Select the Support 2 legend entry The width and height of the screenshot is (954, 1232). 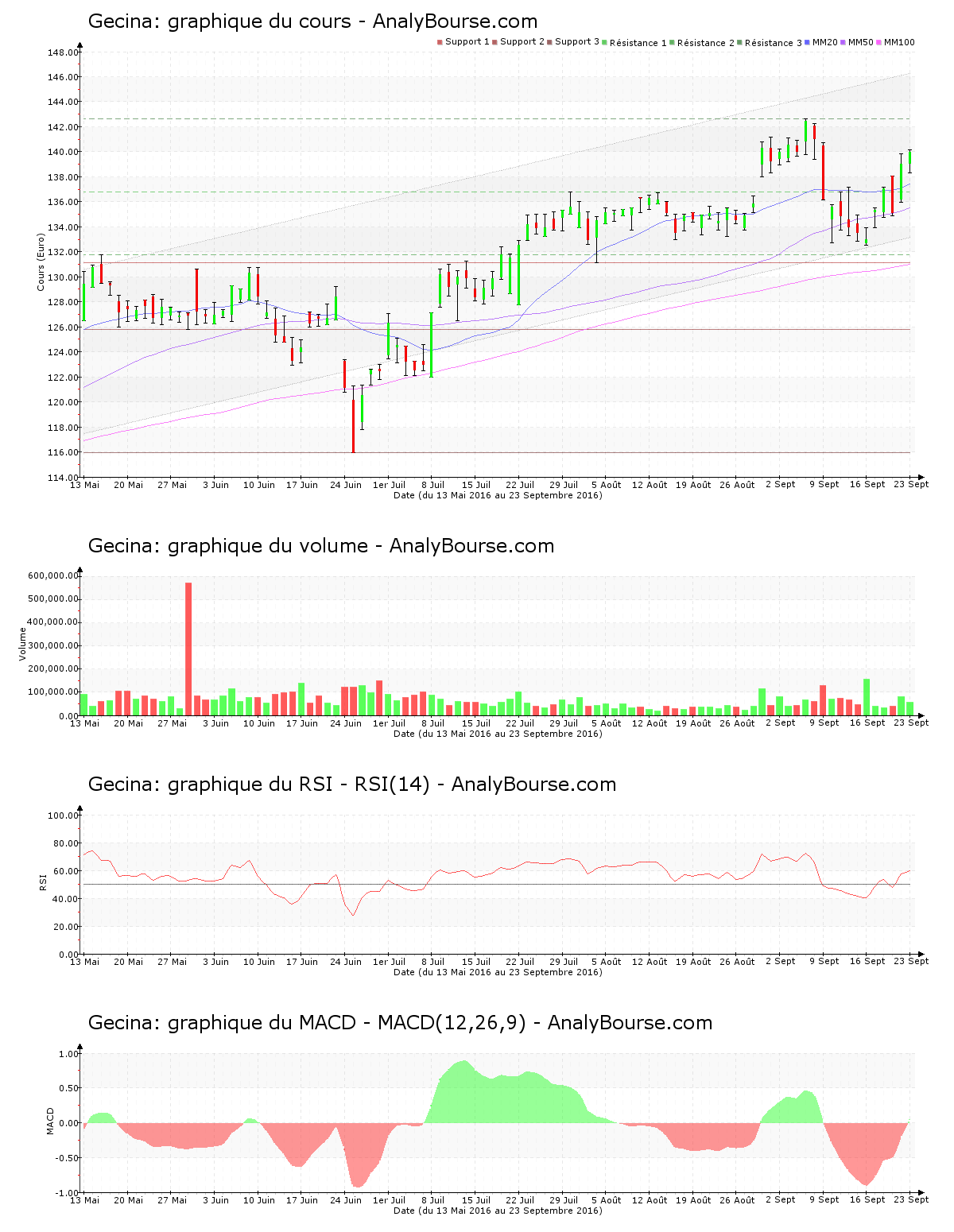point(518,42)
